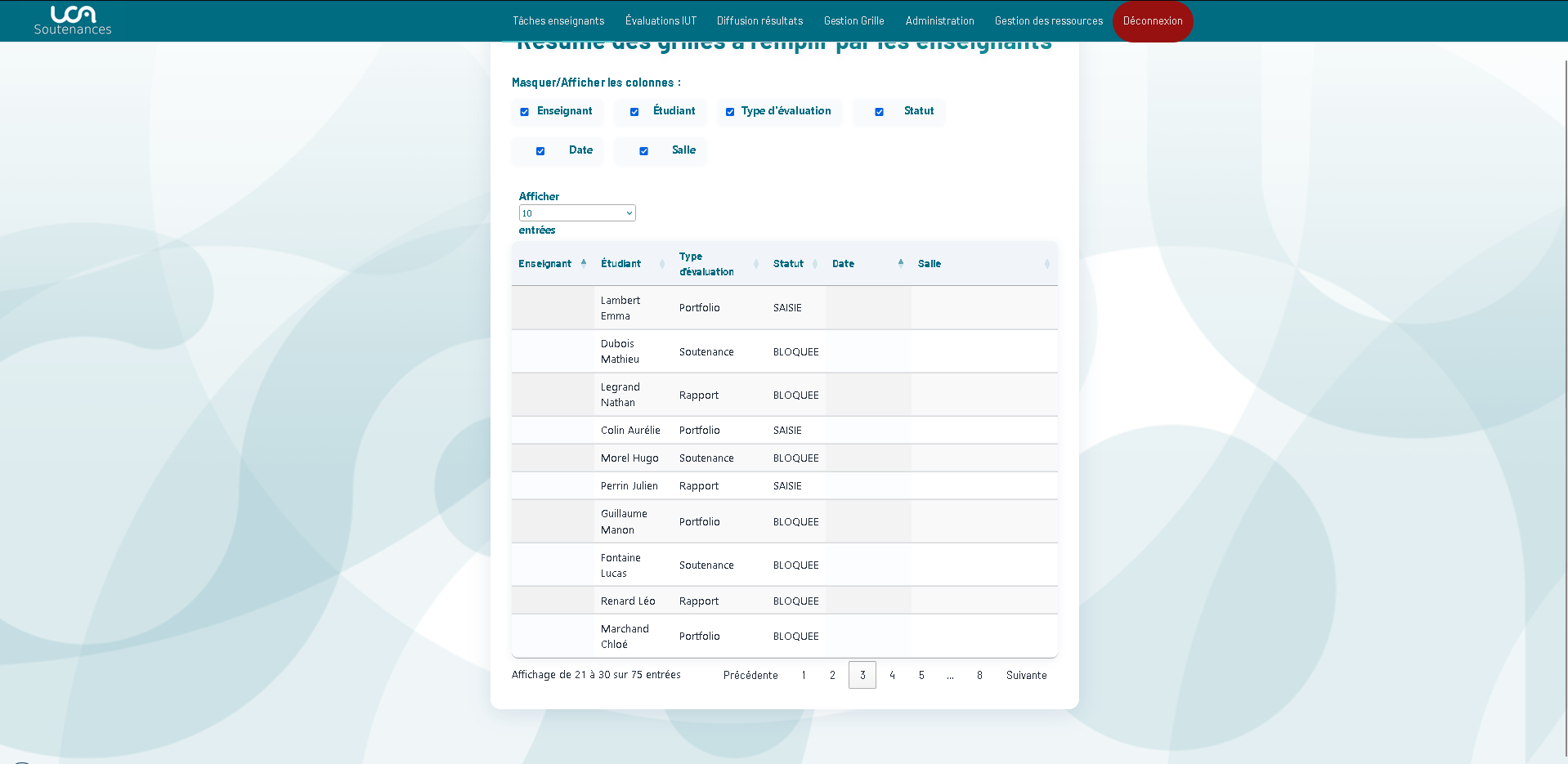Jump to page 8 in pagination

[979, 676]
